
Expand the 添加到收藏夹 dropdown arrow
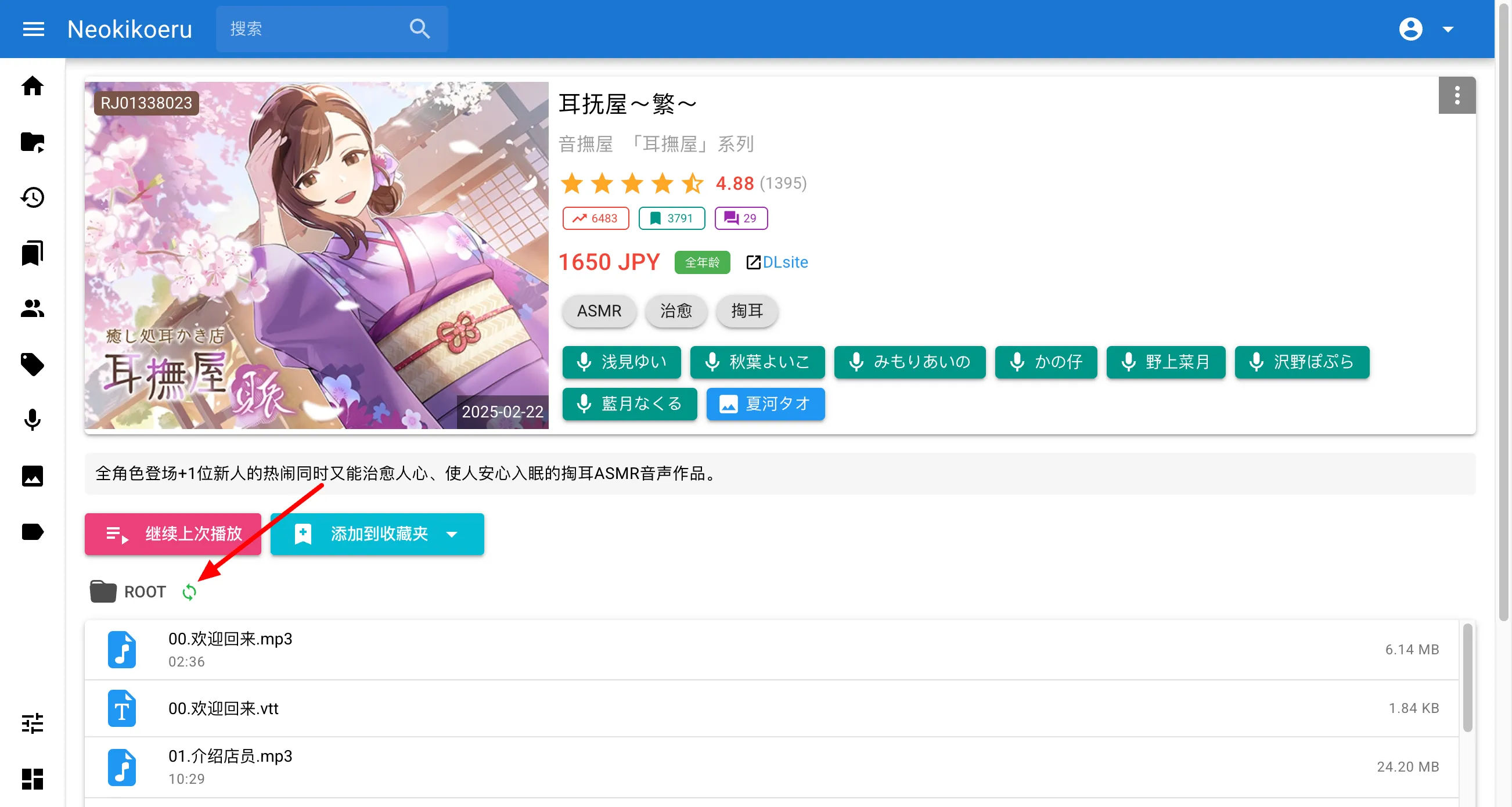[x=452, y=535]
